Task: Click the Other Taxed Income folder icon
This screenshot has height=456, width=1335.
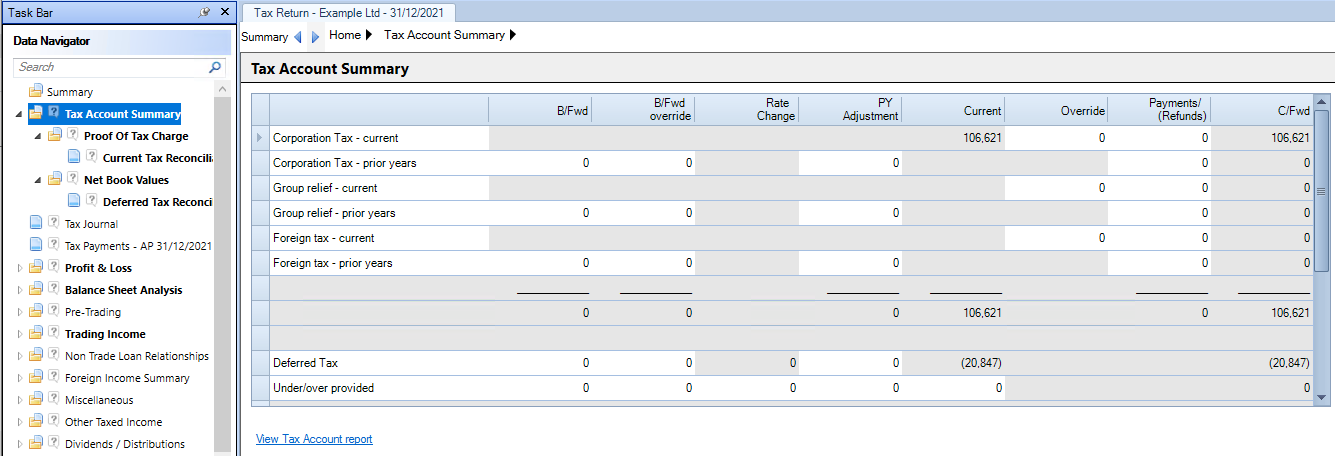Action: pos(36,421)
